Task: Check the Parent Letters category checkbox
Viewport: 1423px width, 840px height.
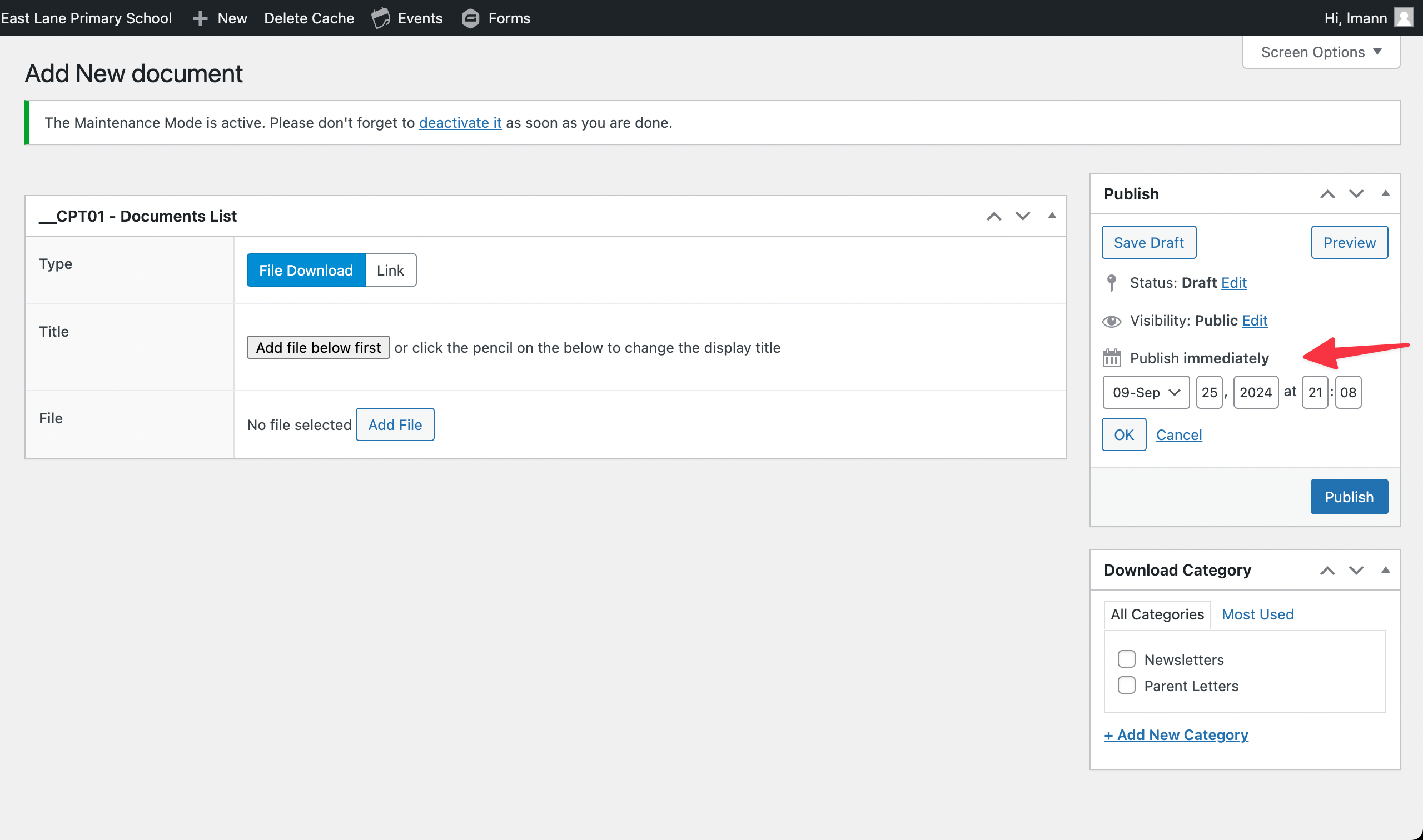Action: pyautogui.click(x=1126, y=686)
